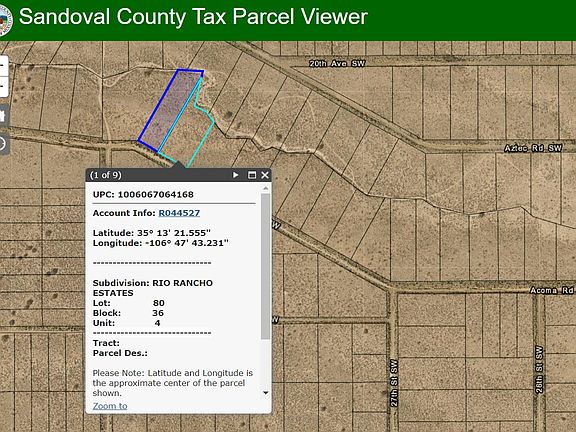The image size is (576, 432).
Task: Open account link R044527
Action: click(179, 213)
